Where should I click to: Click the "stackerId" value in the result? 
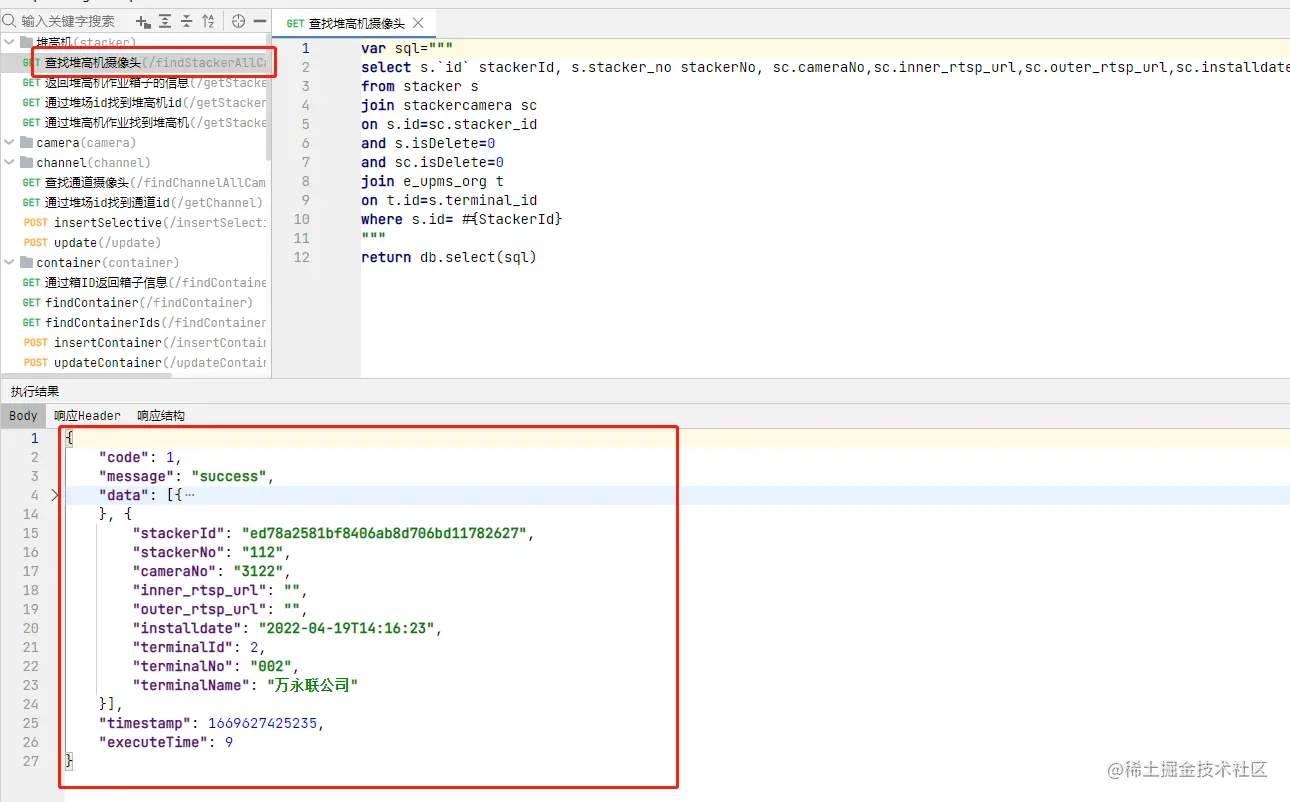point(384,533)
